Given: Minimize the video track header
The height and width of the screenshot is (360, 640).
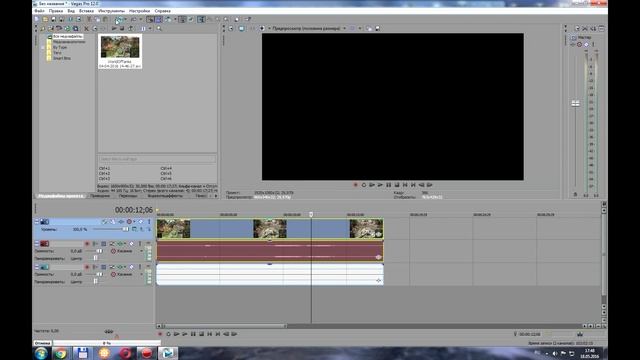Looking at the screenshot, I should pyautogui.click(x=37, y=222).
